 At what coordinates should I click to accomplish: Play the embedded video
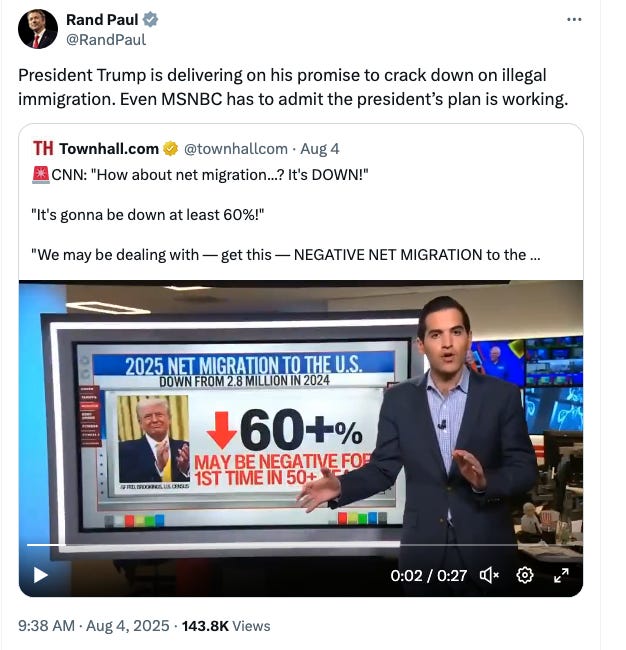(x=41, y=575)
